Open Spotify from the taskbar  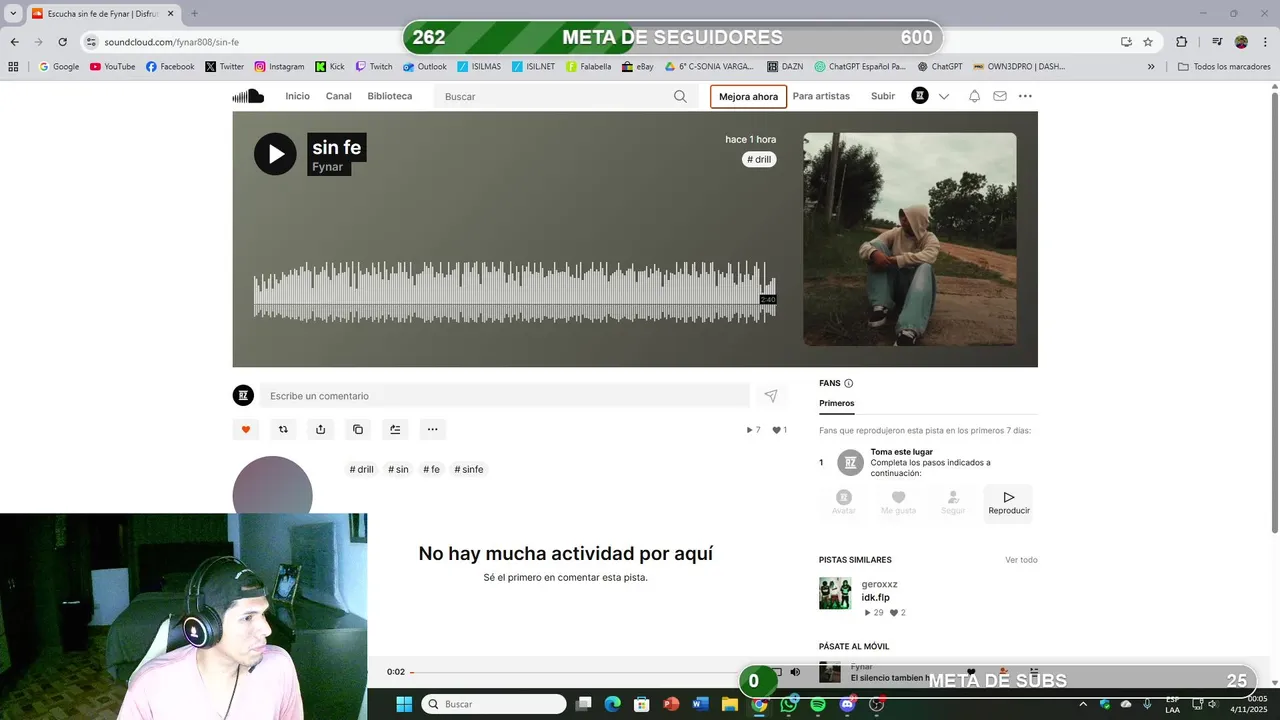point(818,704)
